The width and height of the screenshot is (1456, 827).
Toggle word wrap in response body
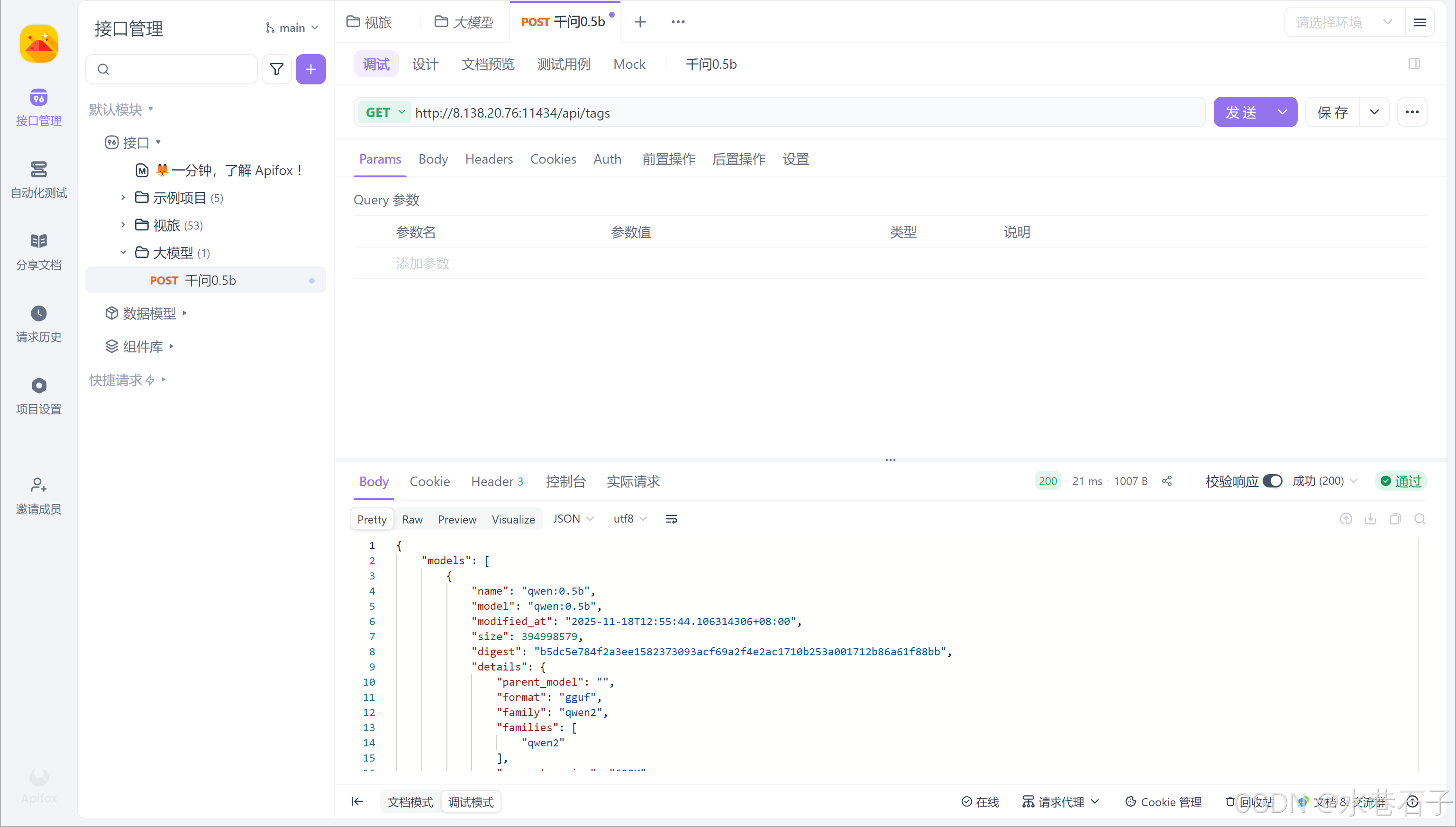[x=672, y=519]
